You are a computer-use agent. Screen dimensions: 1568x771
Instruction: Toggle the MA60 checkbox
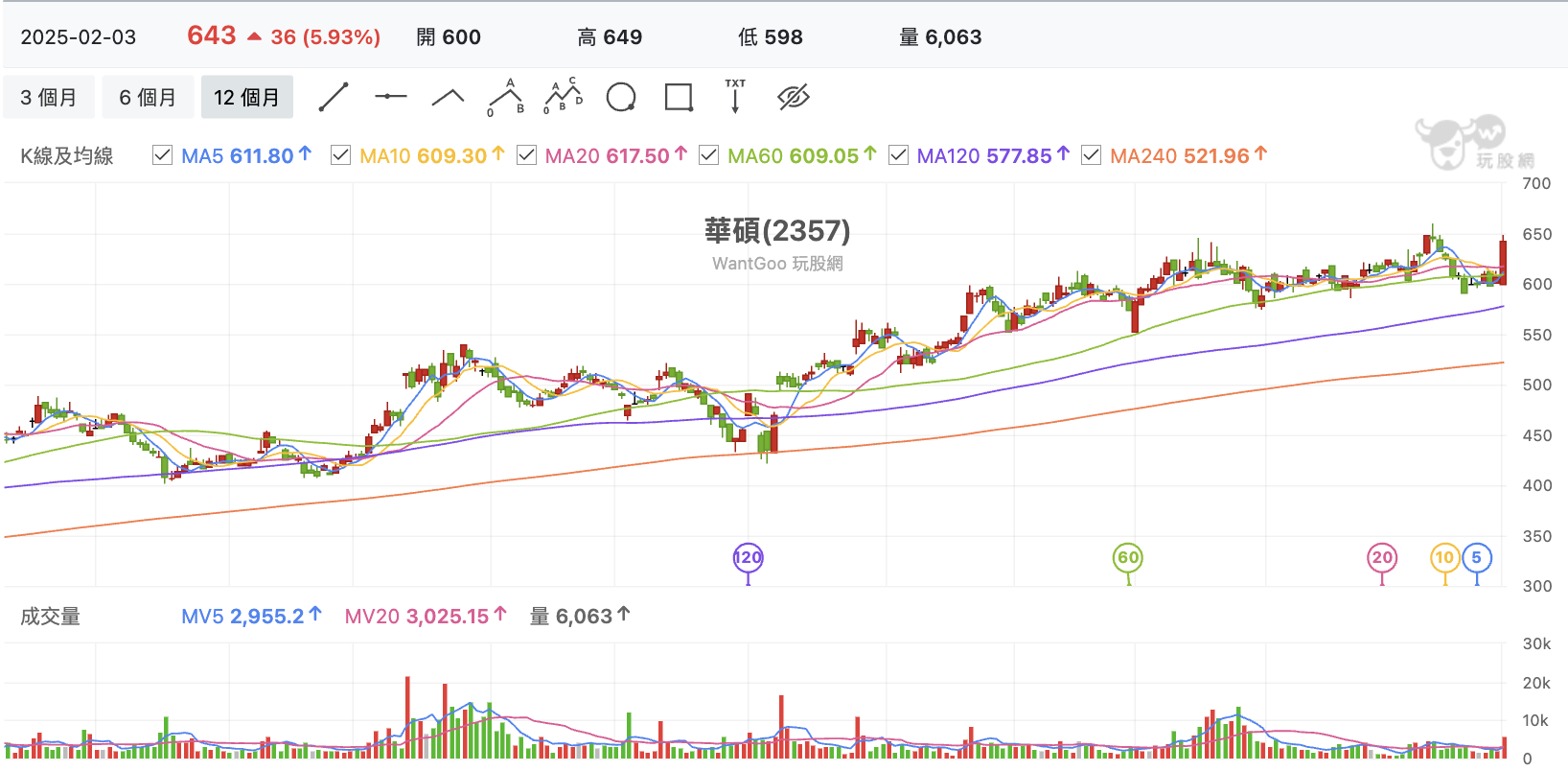pos(708,155)
